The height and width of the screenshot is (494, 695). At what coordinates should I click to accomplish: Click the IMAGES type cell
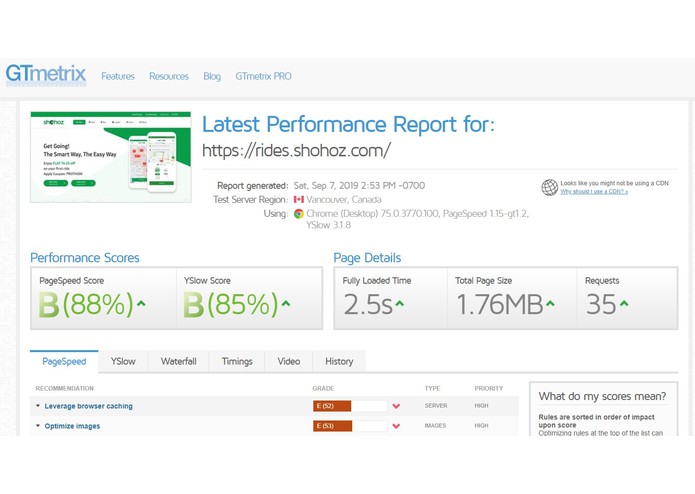pos(435,426)
